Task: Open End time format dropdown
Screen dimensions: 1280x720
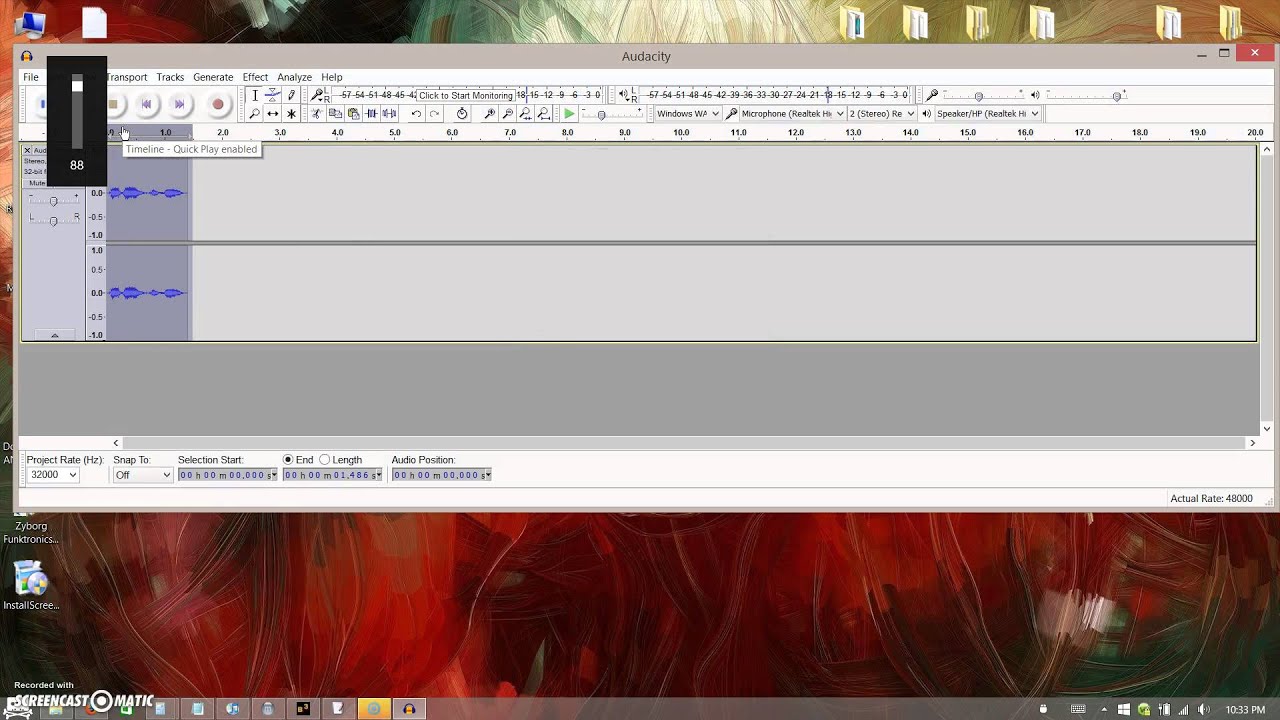Action: click(379, 475)
